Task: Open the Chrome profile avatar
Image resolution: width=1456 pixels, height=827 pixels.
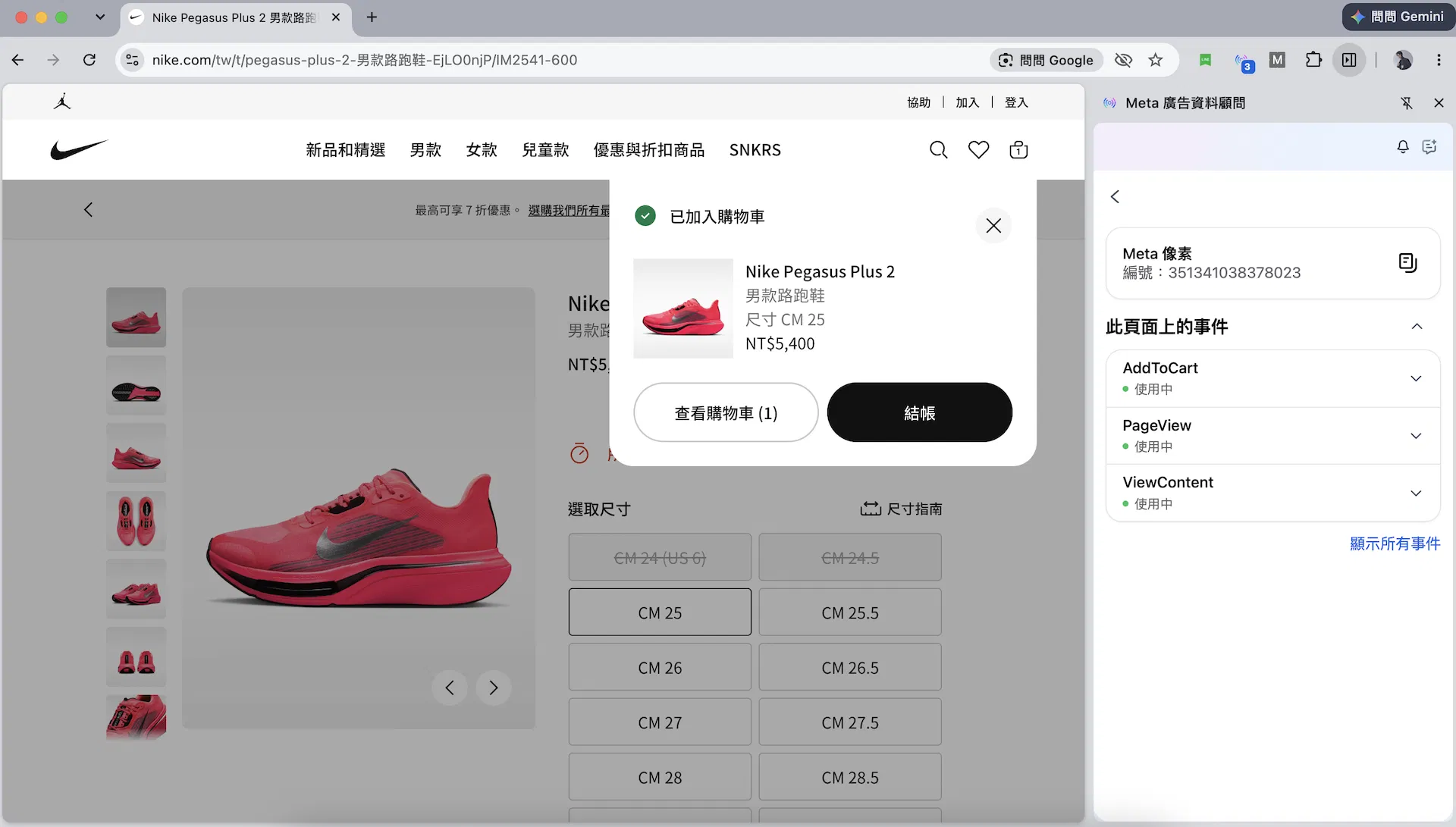Action: tap(1403, 60)
